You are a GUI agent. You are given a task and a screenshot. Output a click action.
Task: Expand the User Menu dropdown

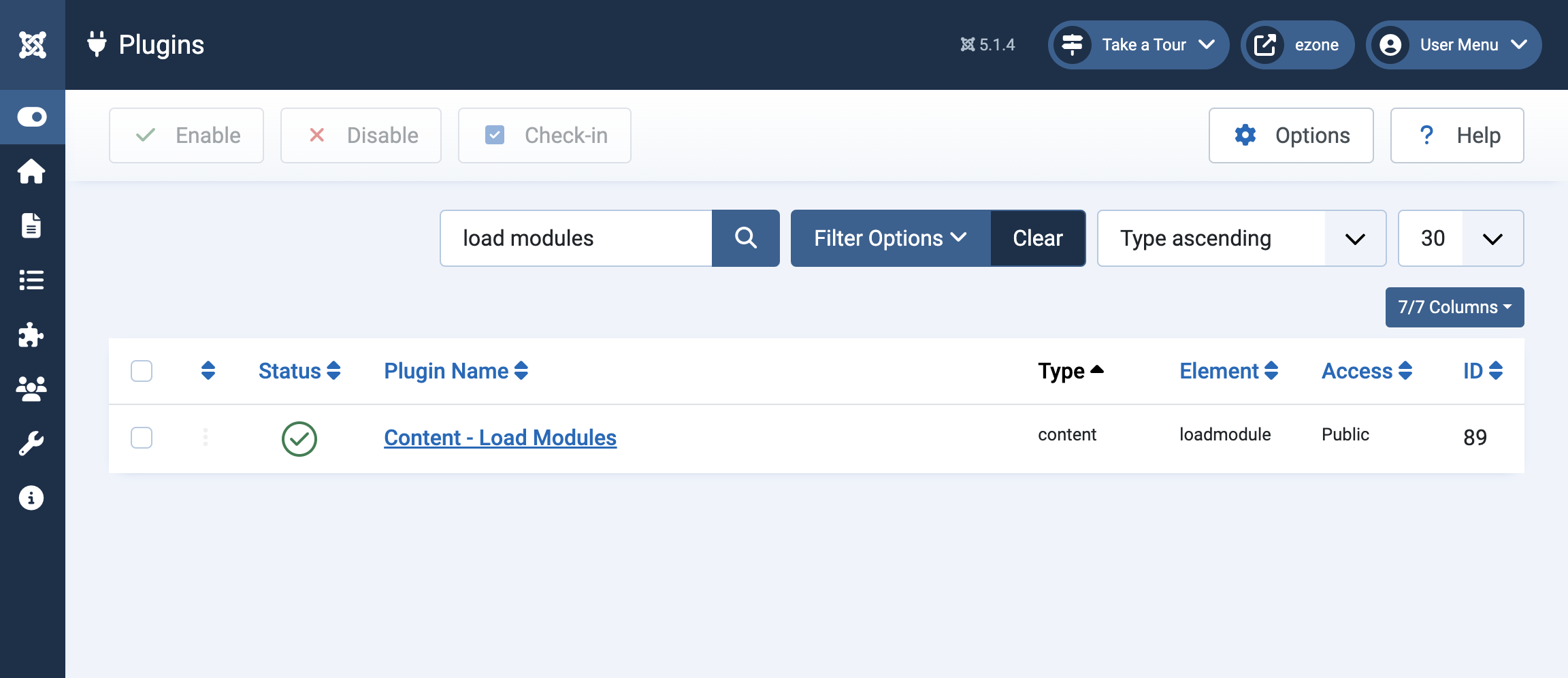pos(1454,45)
